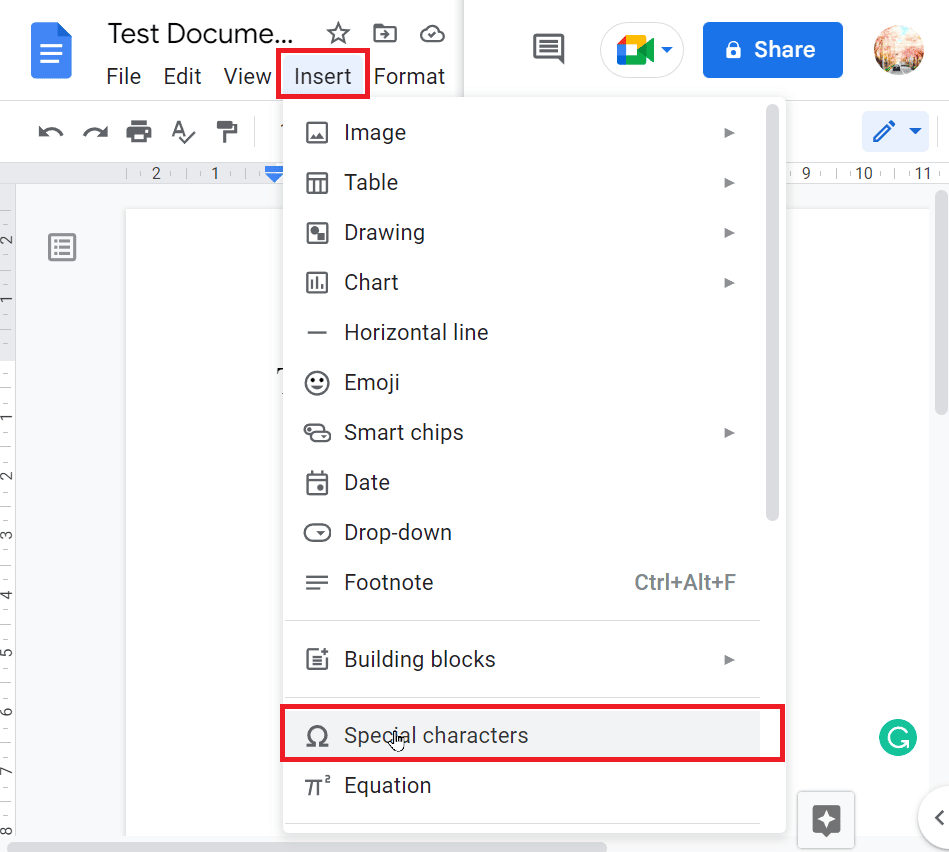Click the Explore button
The width and height of the screenshot is (949, 852).
tap(826, 820)
